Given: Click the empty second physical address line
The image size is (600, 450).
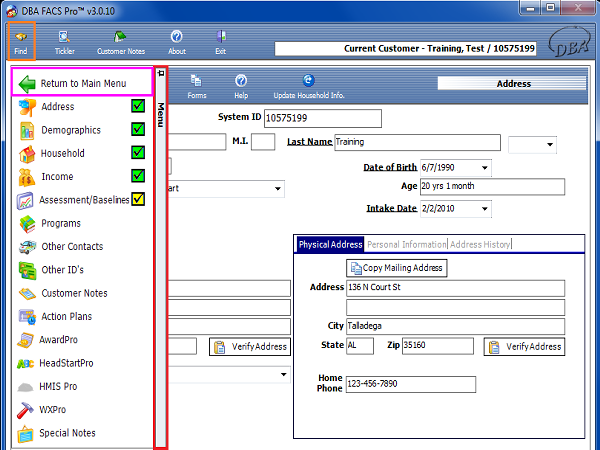Looking at the screenshot, I should click(x=455, y=307).
